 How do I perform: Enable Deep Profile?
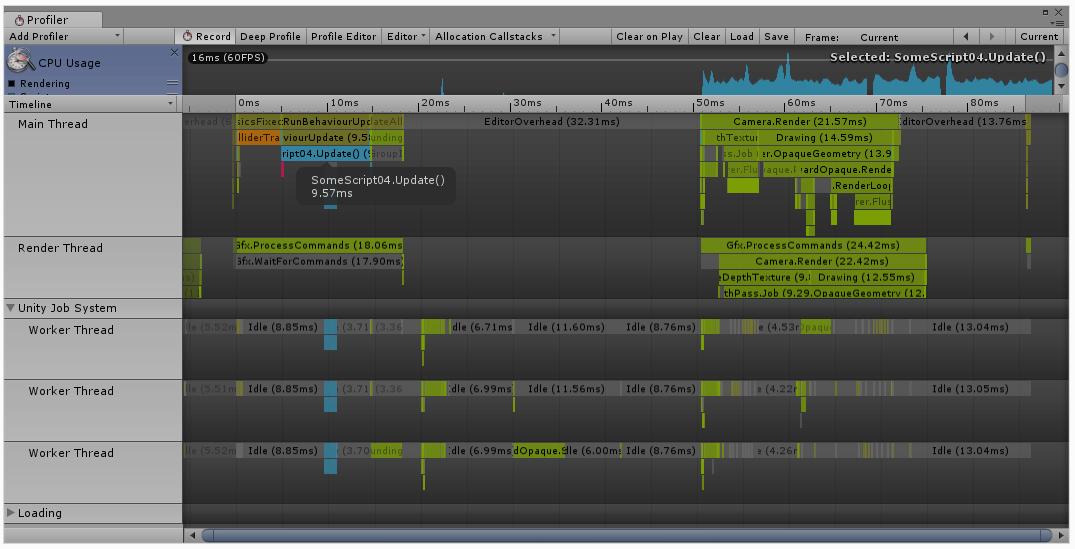pos(270,36)
